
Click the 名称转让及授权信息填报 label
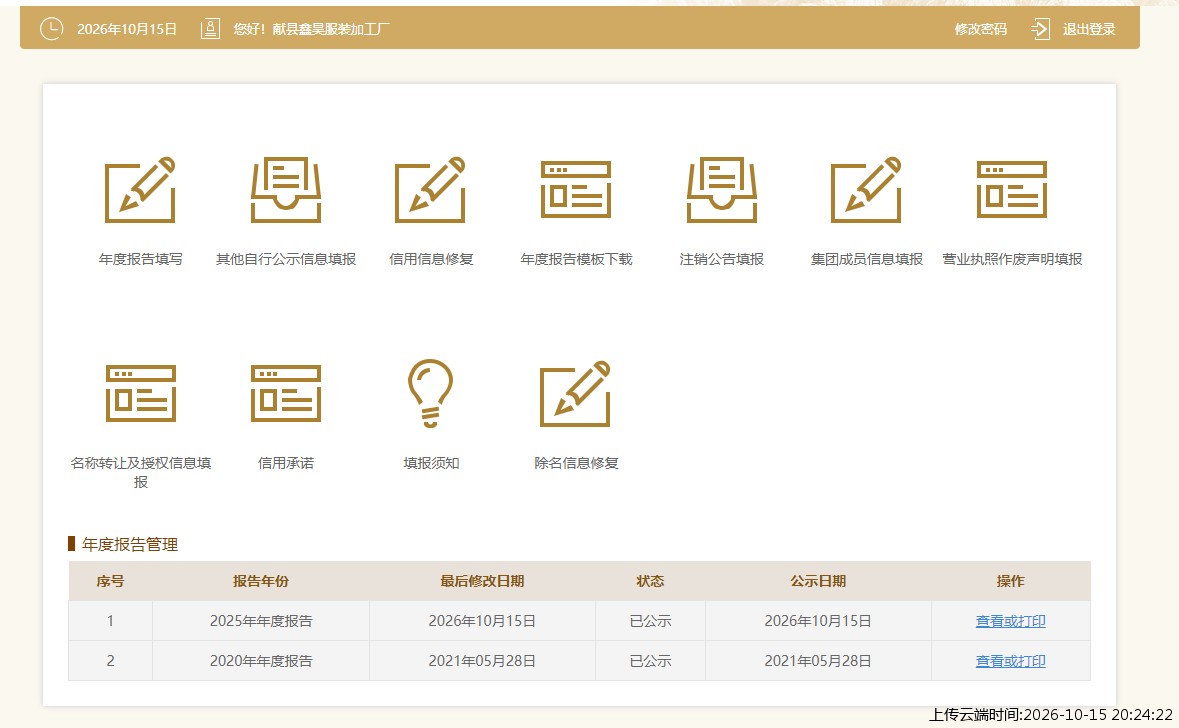pos(141,472)
